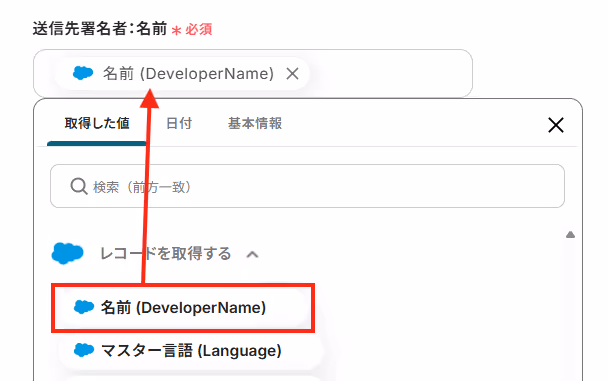Choose 名前 (DeveloperName) from the list
The height and width of the screenshot is (381, 608).
point(183,308)
